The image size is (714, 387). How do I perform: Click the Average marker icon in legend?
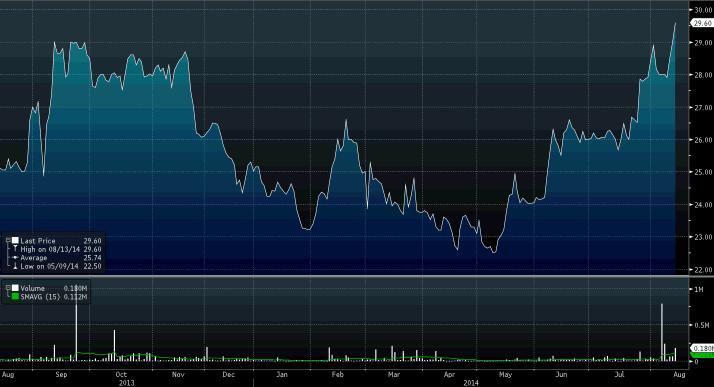[15, 258]
